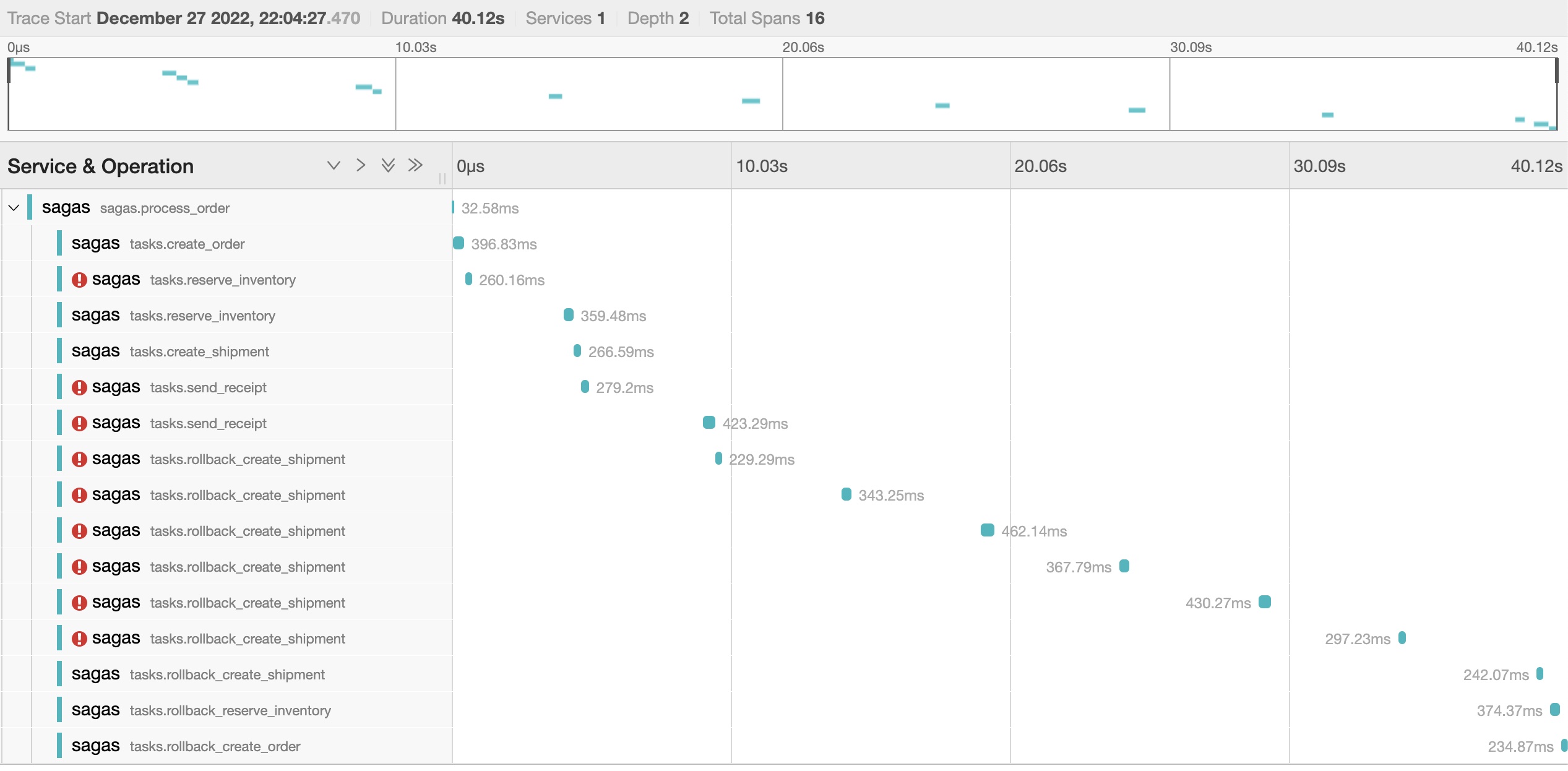Viewport: 1568px width, 771px height.
Task: Click the 279.2ms send_receipt span bar
Action: point(585,387)
